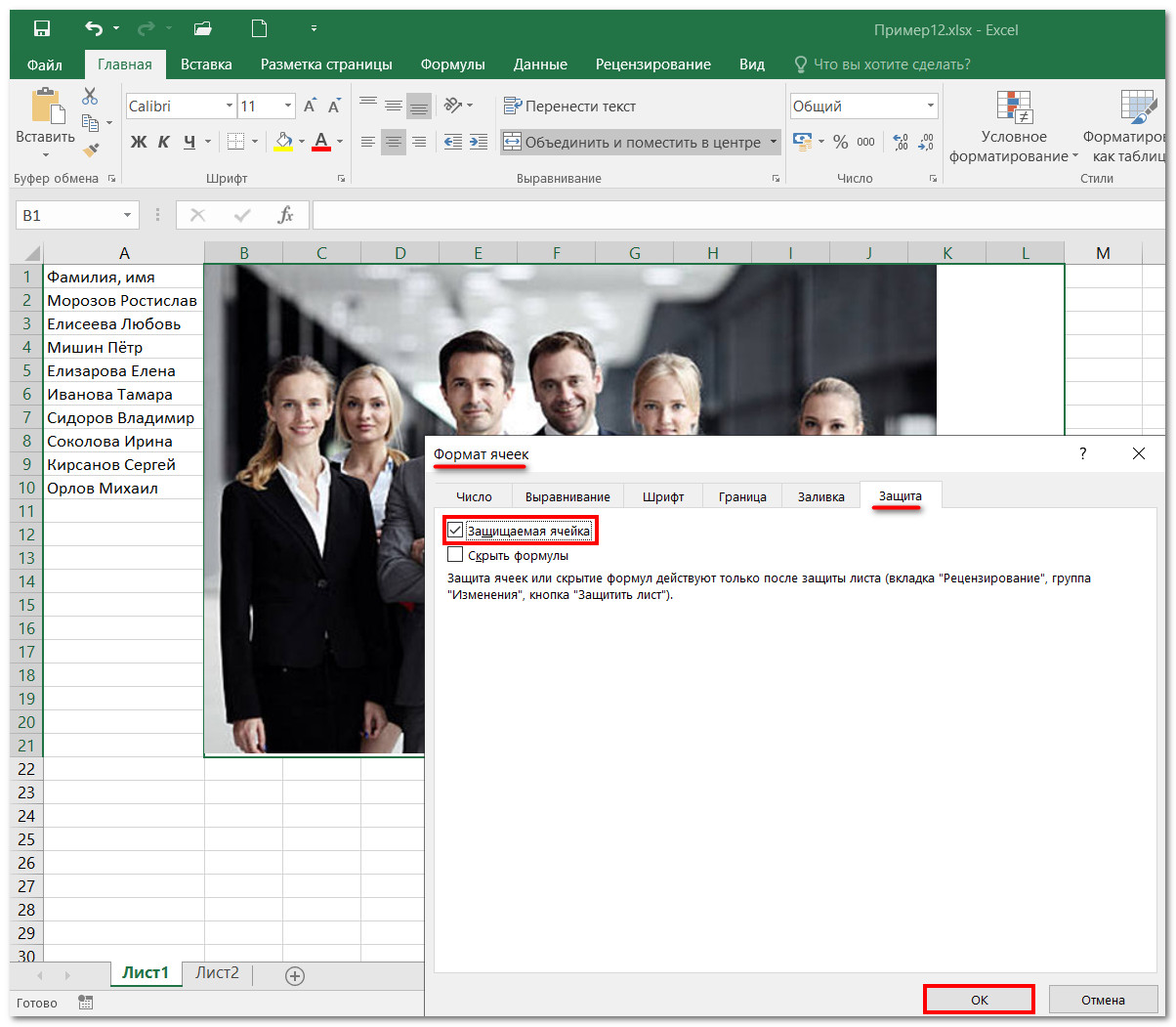Screen dimensions: 1176x1027
Task: Uncheck the 'Защищаемая ячейка' checkbox
Action: click(x=455, y=531)
